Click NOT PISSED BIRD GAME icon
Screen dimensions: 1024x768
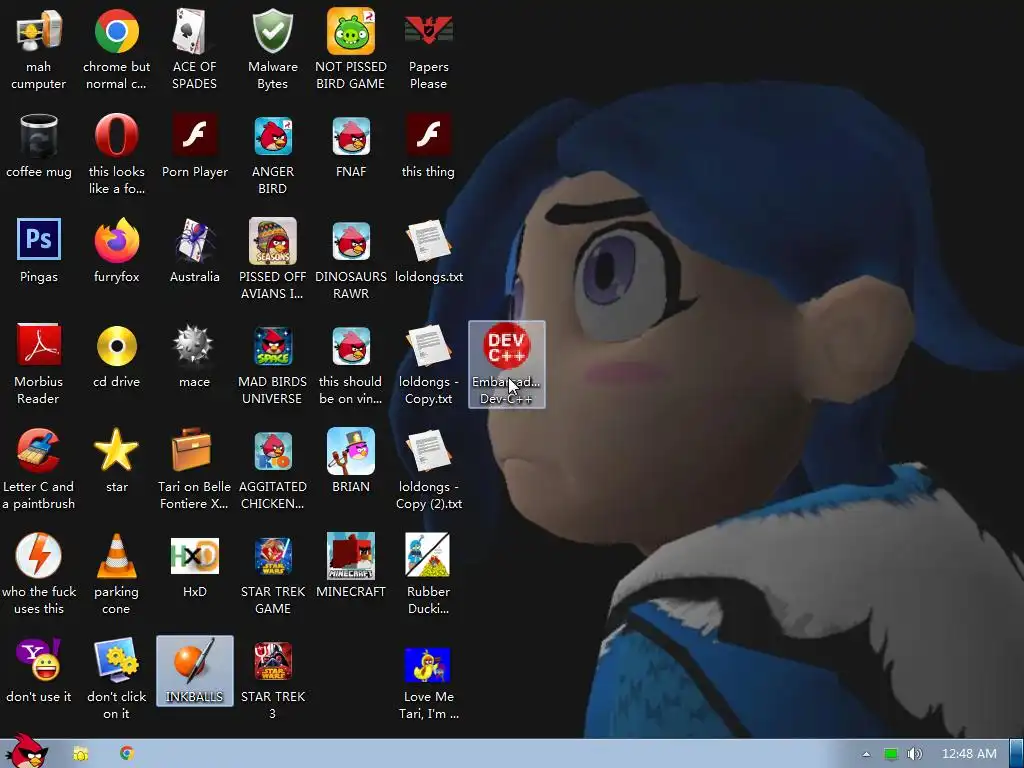point(351,49)
